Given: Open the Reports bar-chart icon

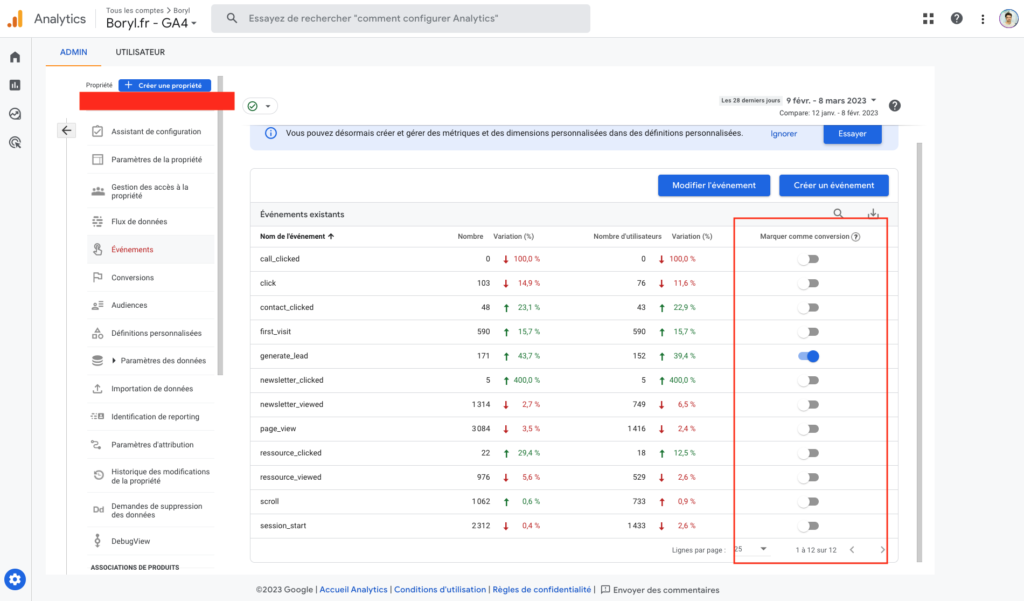Looking at the screenshot, I should coord(15,85).
